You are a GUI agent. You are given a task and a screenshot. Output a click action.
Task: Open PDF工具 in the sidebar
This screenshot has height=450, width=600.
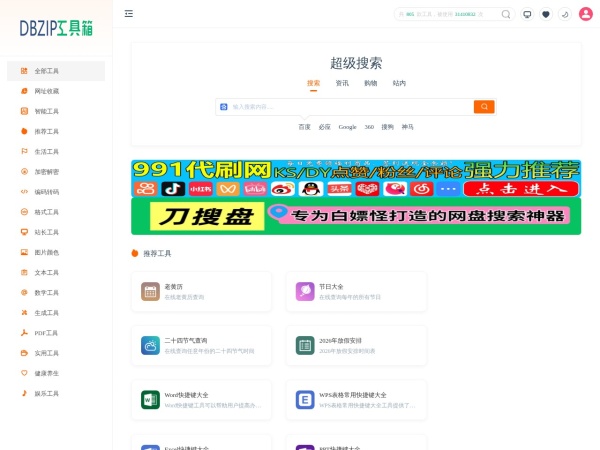pos(56,333)
